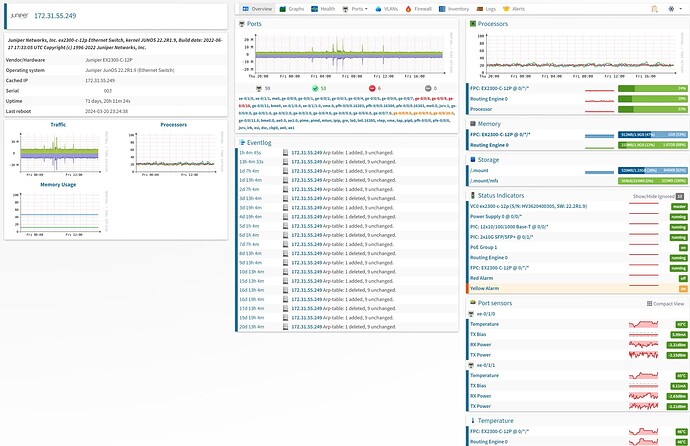This screenshot has height=446, width=690.
Task: Switch to the Graphs tab
Action: [292, 9]
